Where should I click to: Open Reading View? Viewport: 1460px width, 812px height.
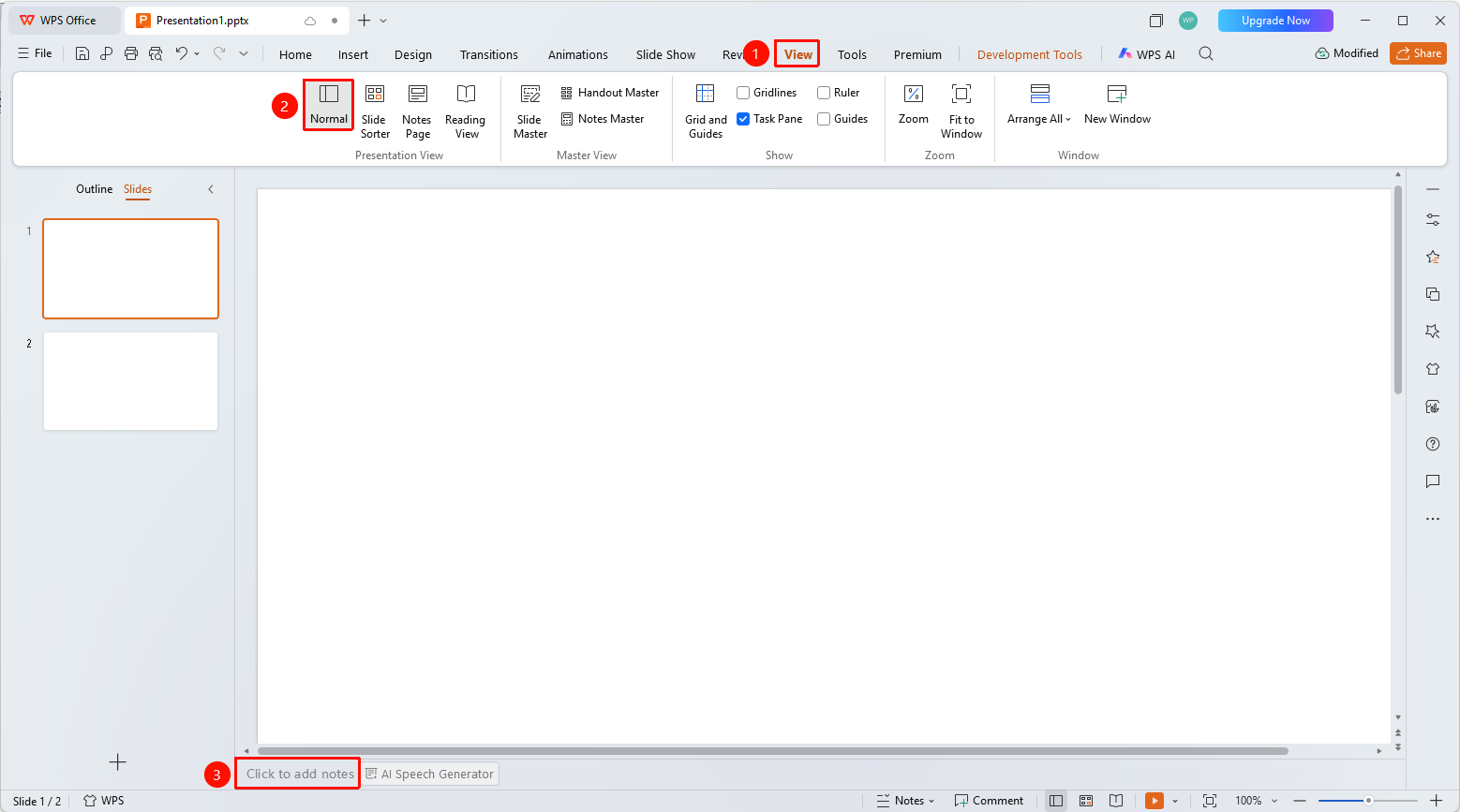pyautogui.click(x=466, y=111)
